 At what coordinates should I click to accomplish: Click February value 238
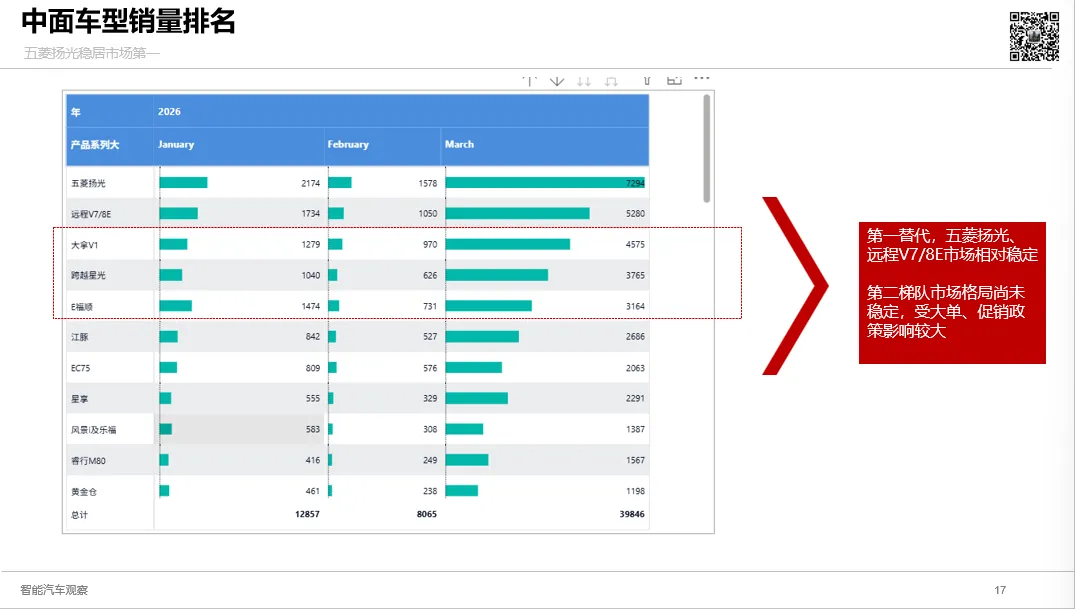[x=430, y=491]
